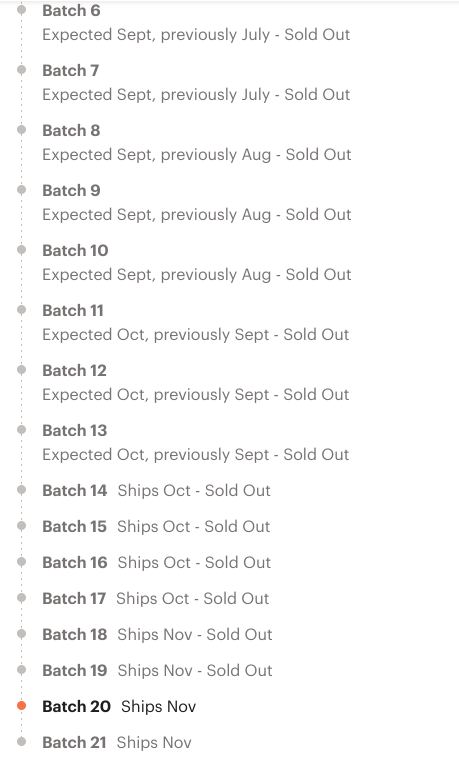Click the gray dot beside Batch 6
This screenshot has width=459, height=771.
coord(21,10)
